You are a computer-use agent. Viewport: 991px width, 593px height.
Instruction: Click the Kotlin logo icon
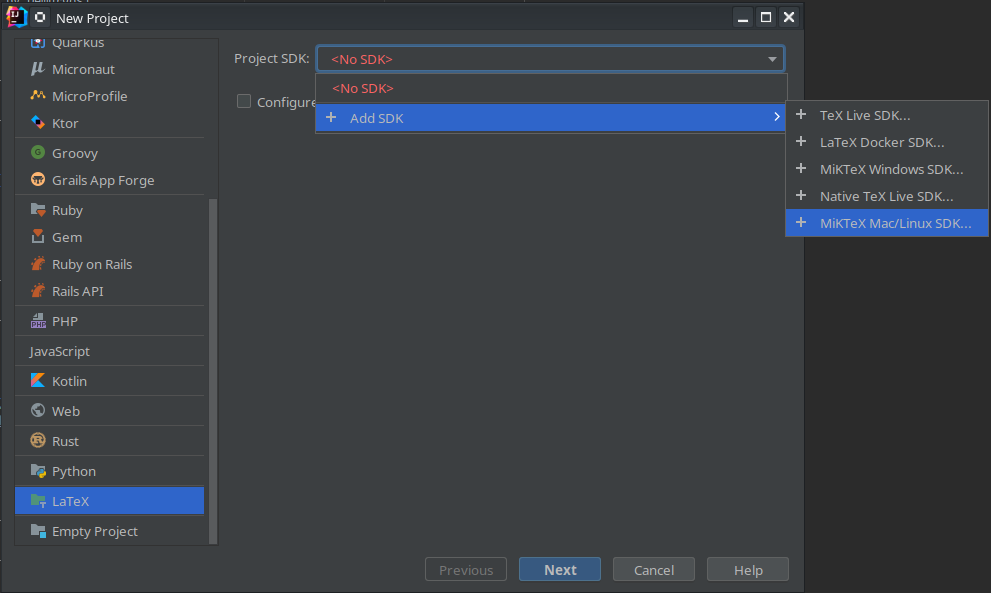(38, 381)
